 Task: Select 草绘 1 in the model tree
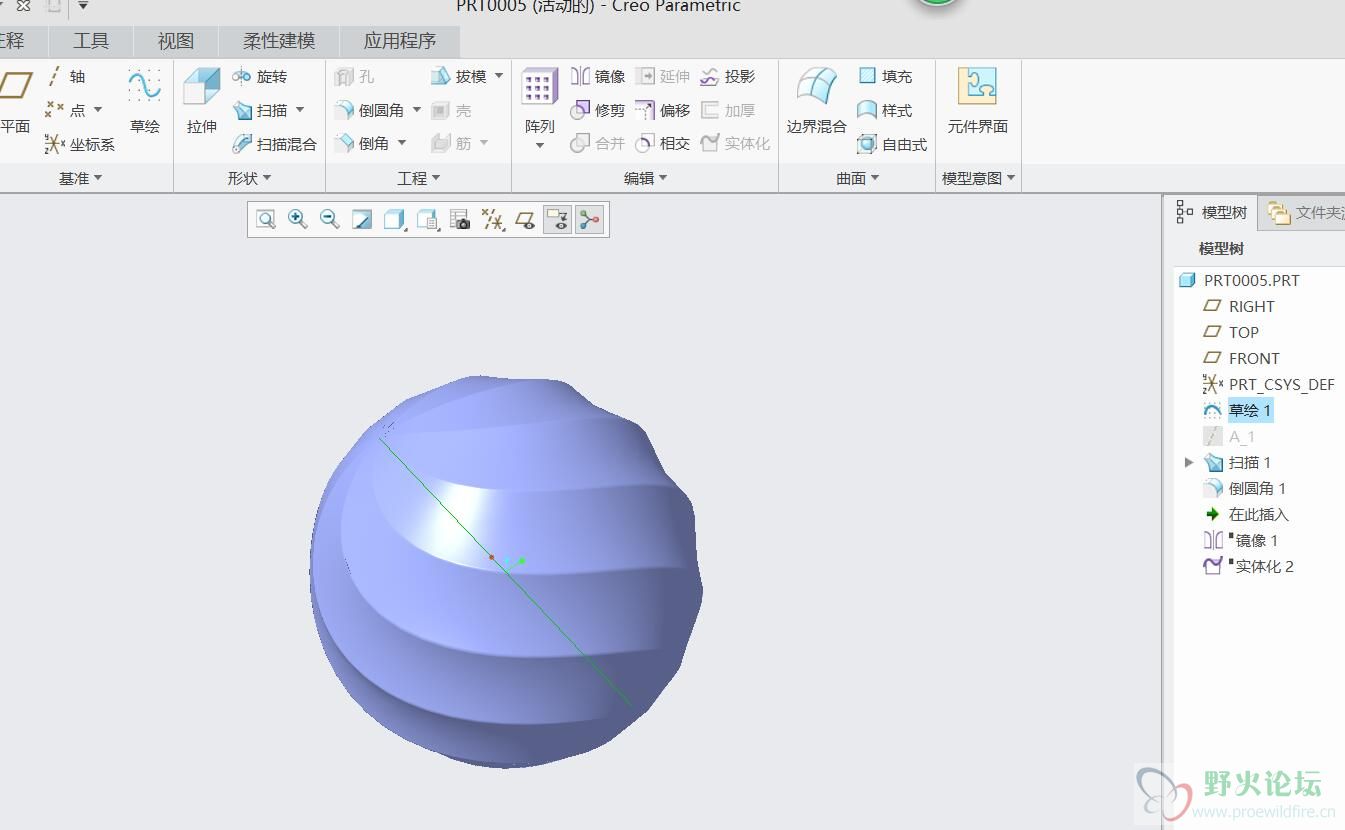coord(1237,410)
